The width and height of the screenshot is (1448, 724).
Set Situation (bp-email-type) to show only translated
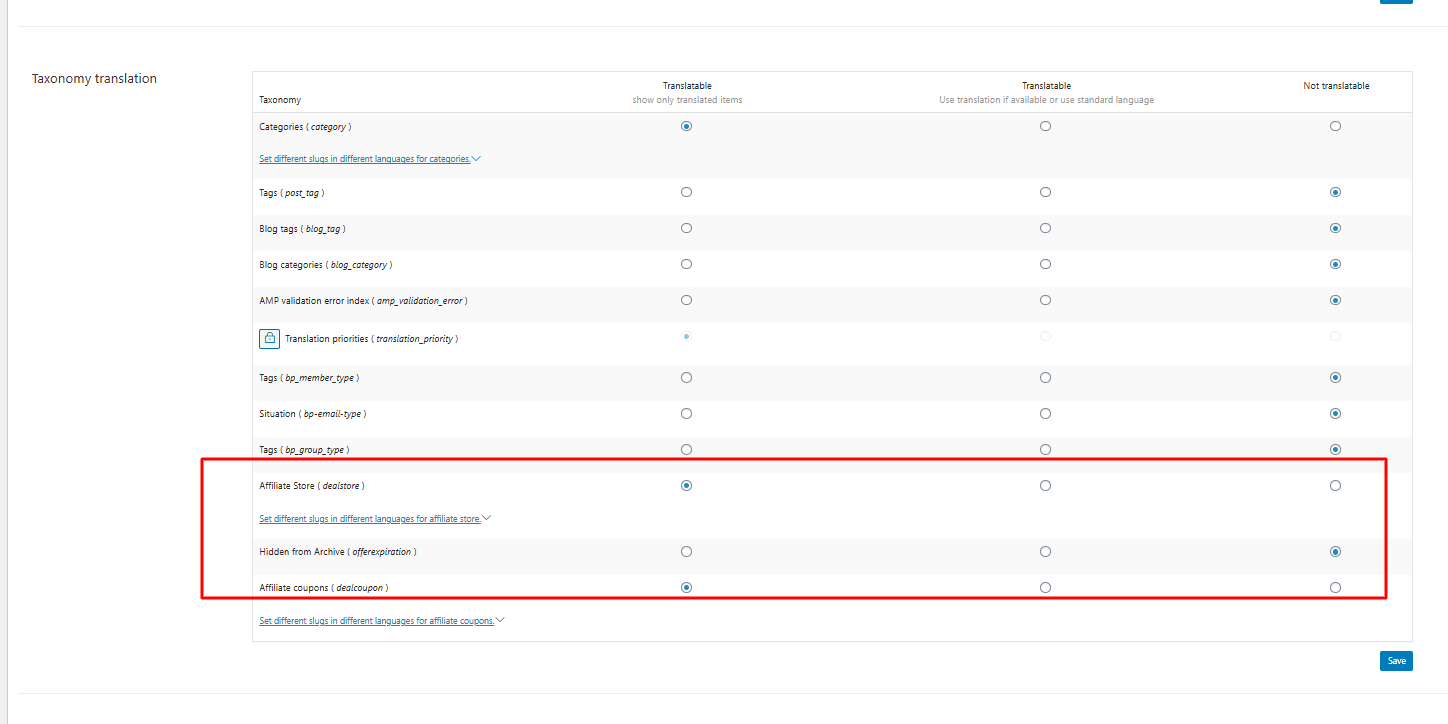point(686,414)
